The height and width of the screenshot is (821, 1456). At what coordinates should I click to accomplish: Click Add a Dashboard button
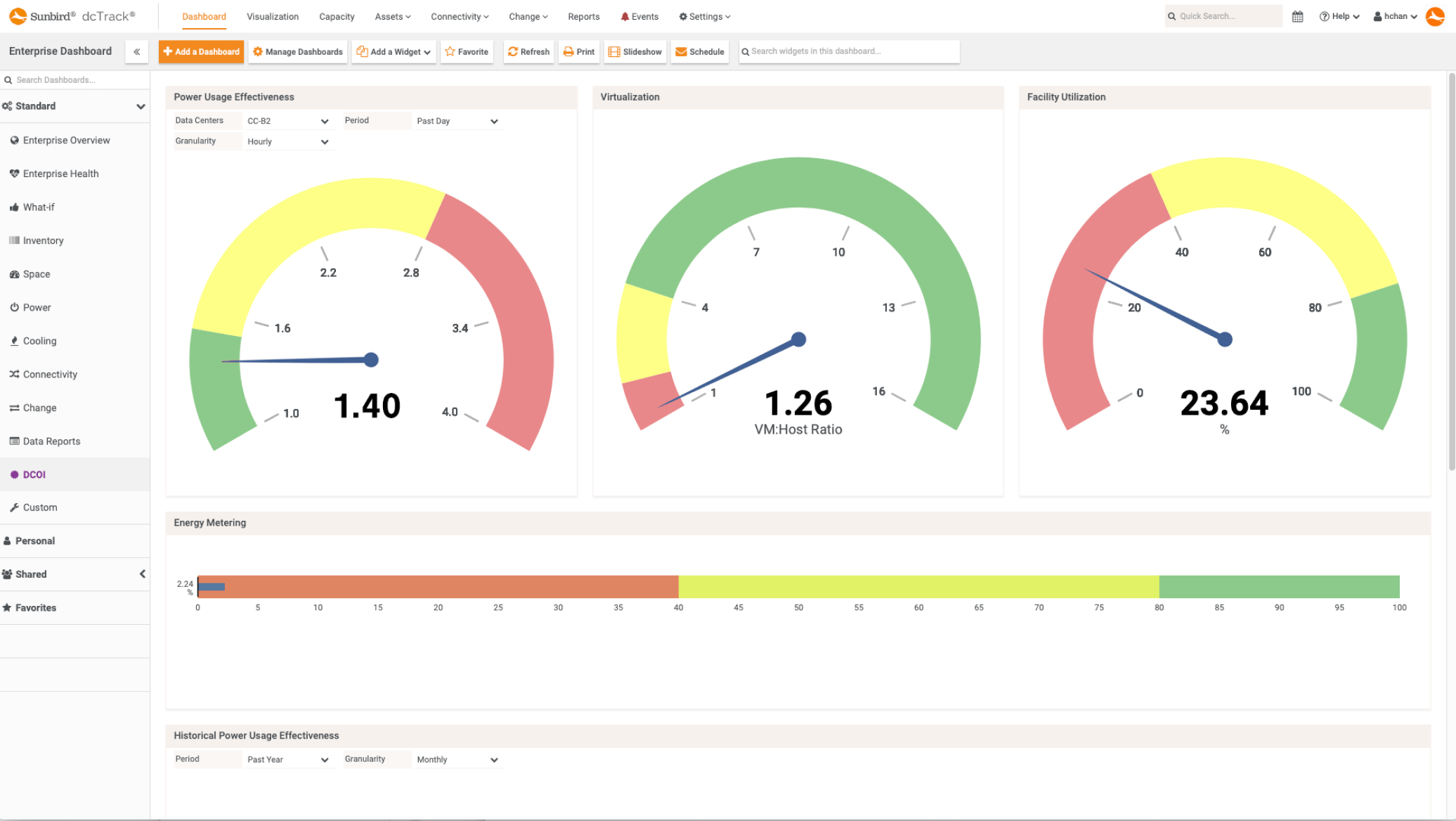point(200,51)
